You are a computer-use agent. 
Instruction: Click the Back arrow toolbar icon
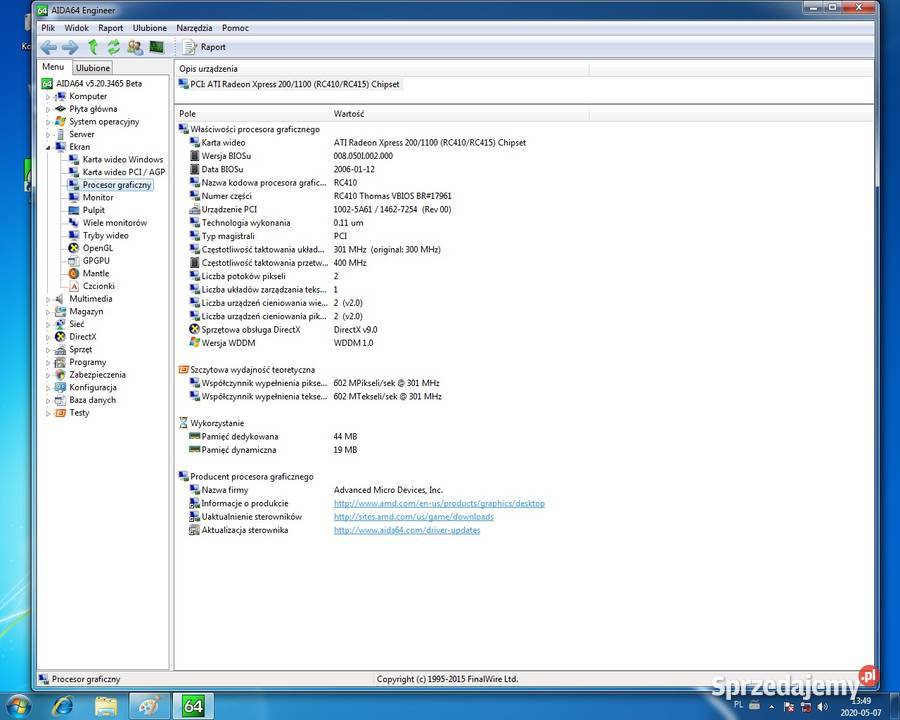point(49,47)
